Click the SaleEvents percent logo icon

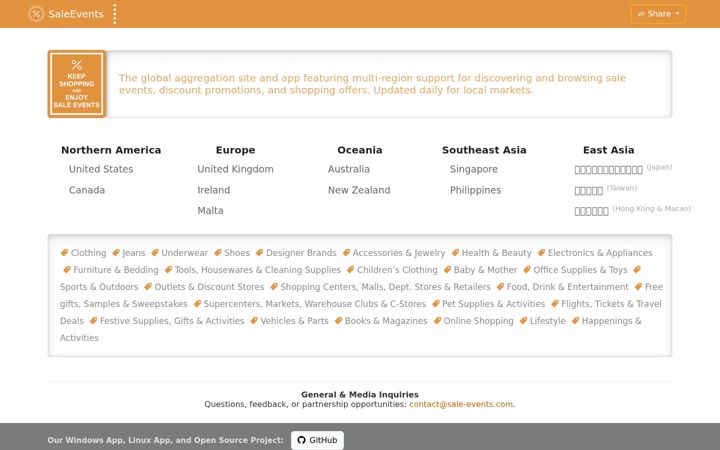36,14
